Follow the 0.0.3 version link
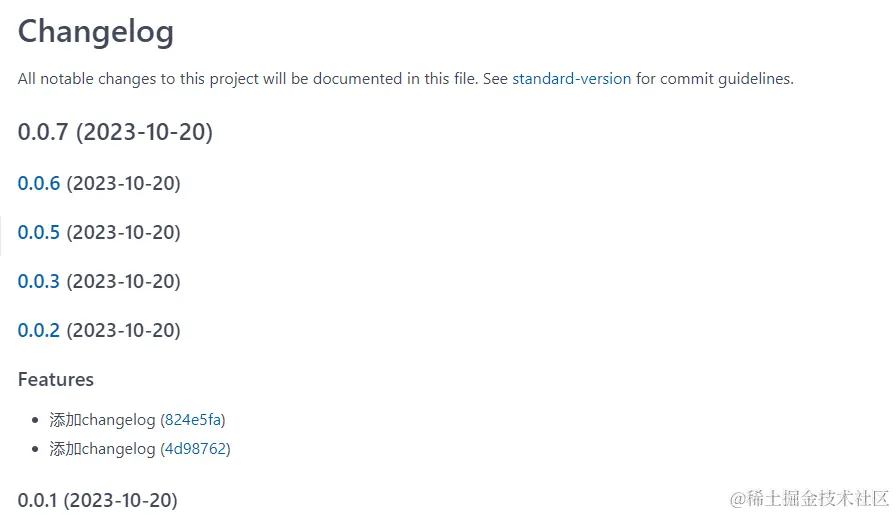This screenshot has width=896, height=515. pyautogui.click(x=39, y=281)
